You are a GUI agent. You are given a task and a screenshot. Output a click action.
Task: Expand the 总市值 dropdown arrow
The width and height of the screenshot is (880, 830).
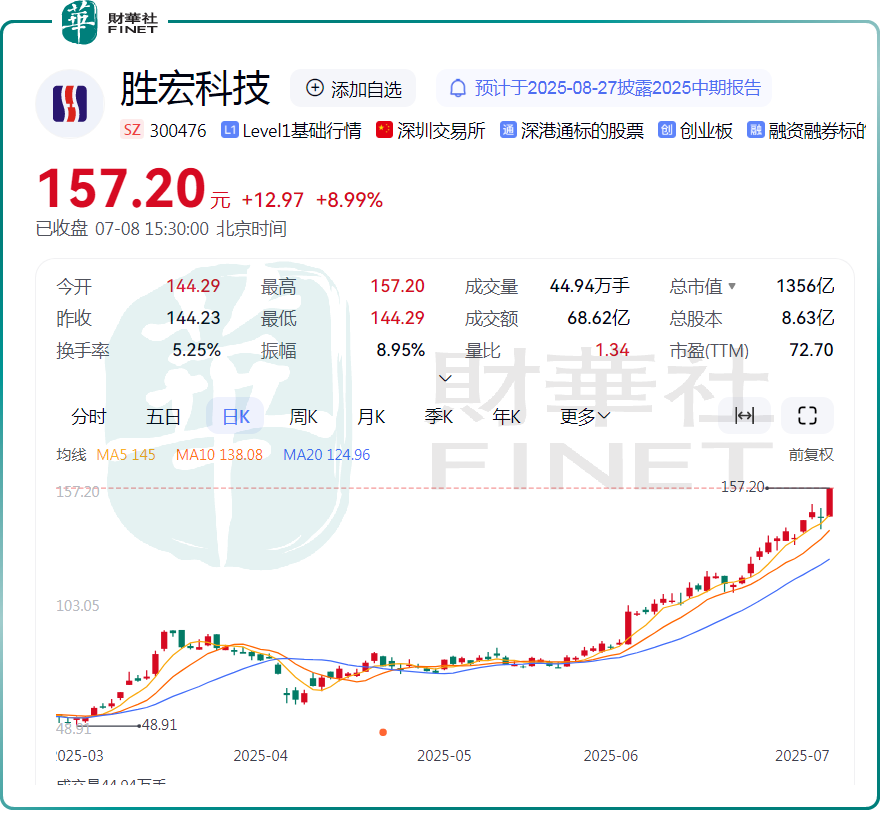point(732,286)
